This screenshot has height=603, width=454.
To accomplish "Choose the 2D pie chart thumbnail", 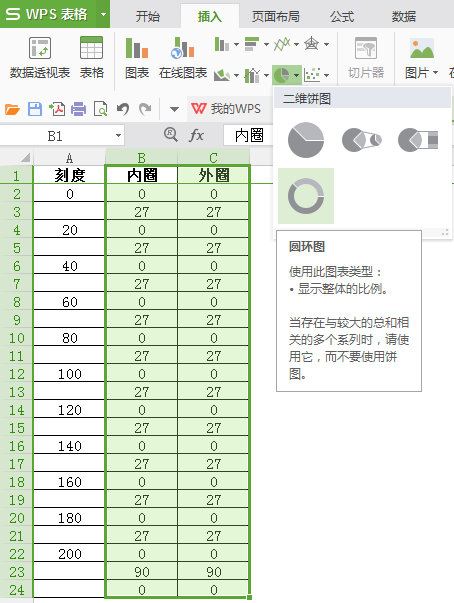I will 306,140.
